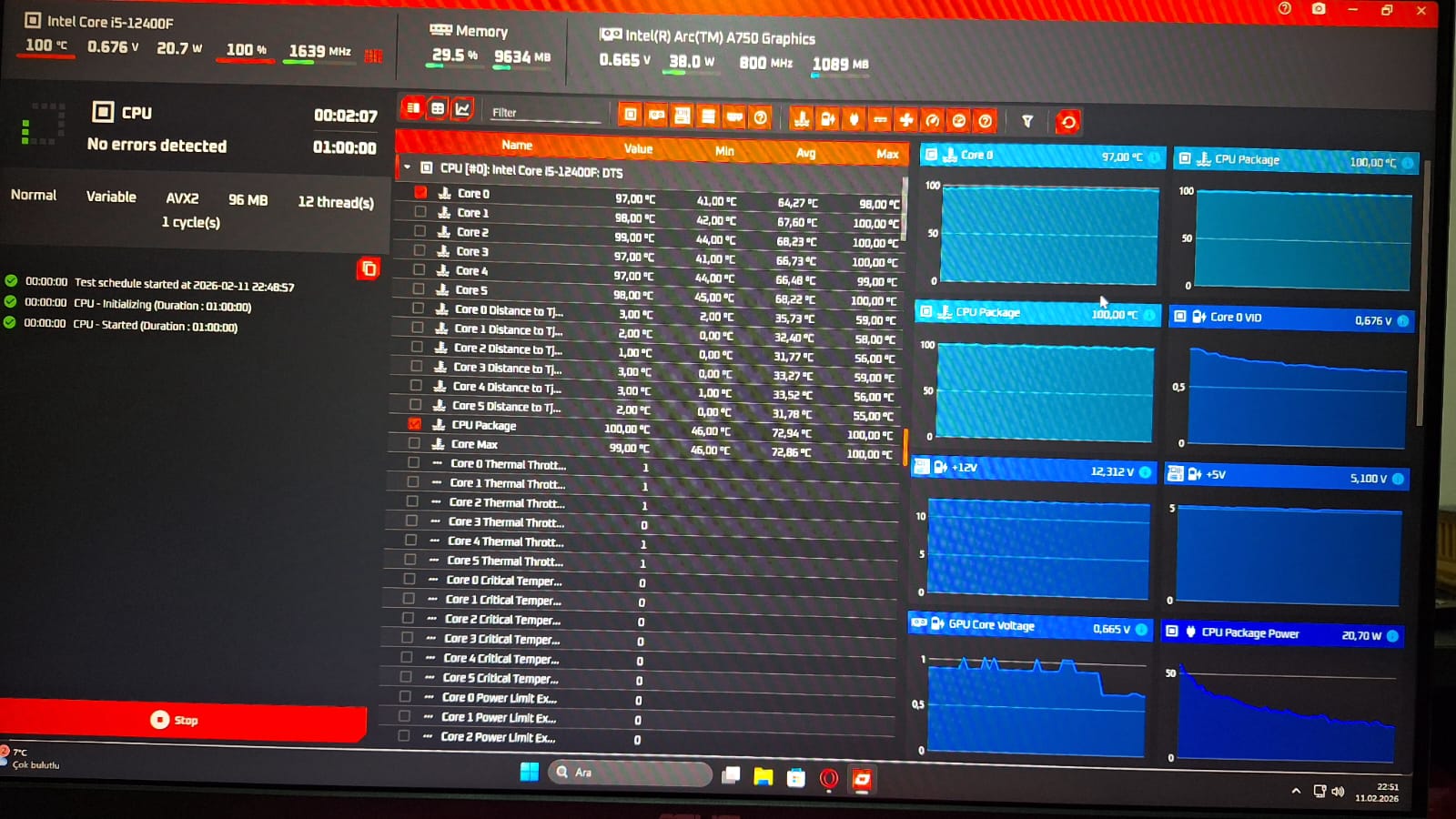Open the taskbar clock showing 22:51
Viewport: 1456px width, 819px height.
point(1377,793)
